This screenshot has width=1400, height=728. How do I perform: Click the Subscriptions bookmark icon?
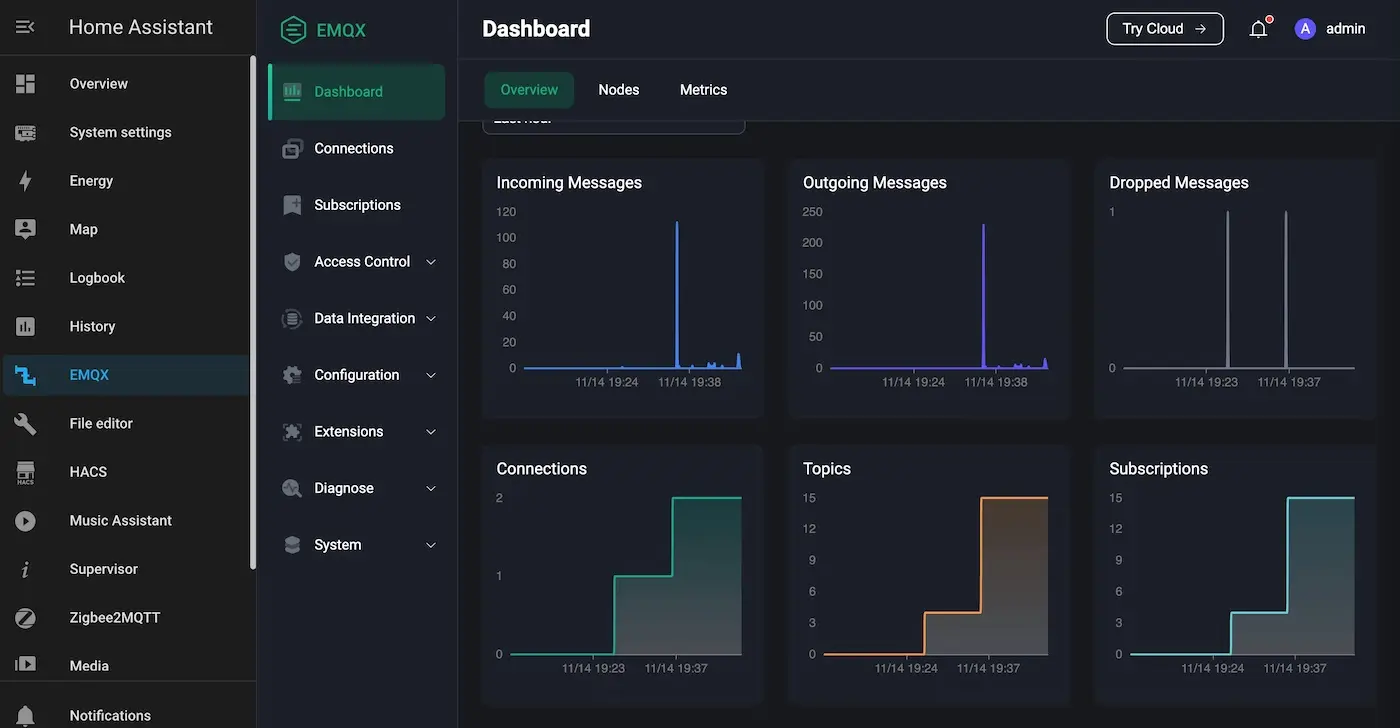(292, 205)
